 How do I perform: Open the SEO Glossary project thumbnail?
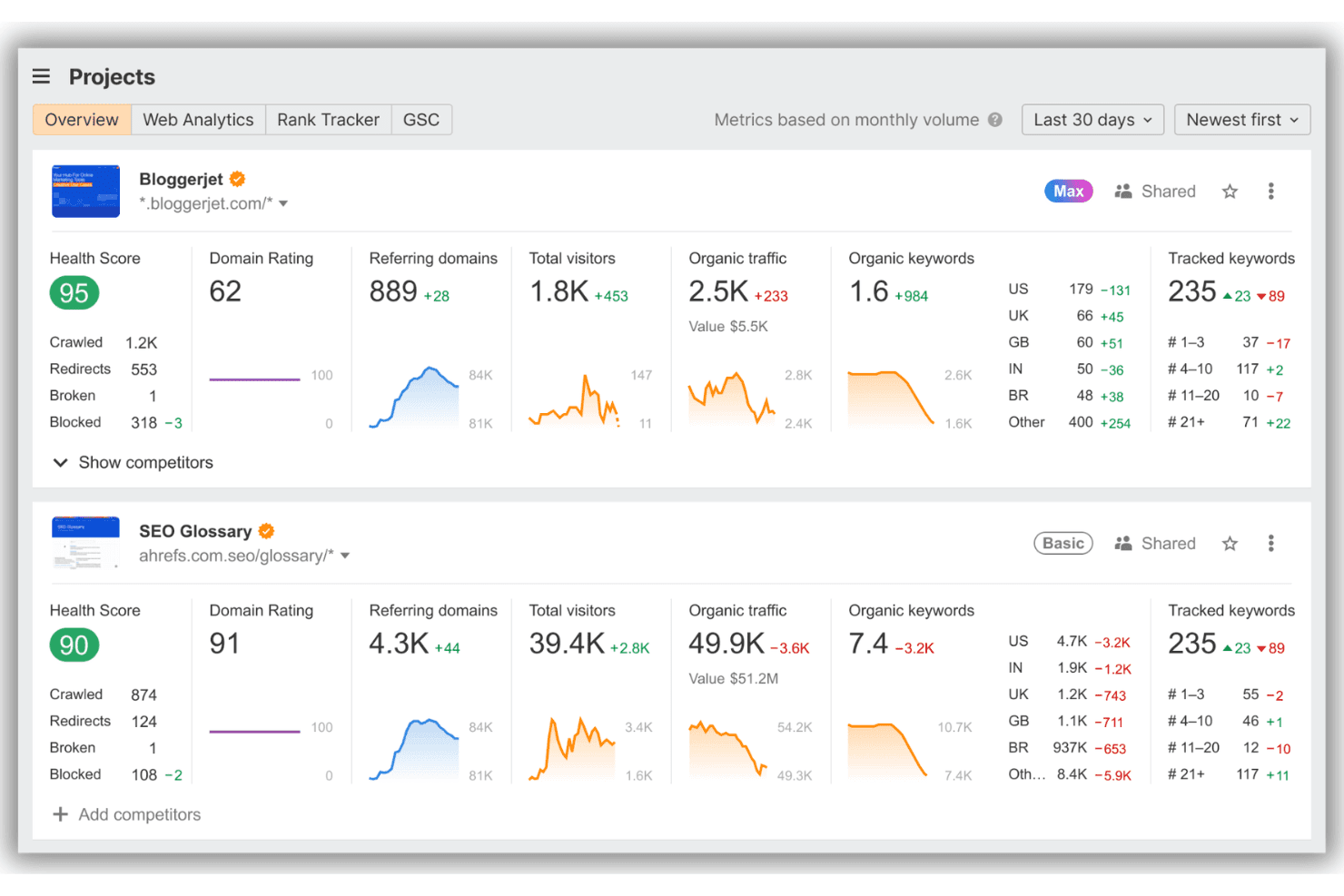(85, 544)
